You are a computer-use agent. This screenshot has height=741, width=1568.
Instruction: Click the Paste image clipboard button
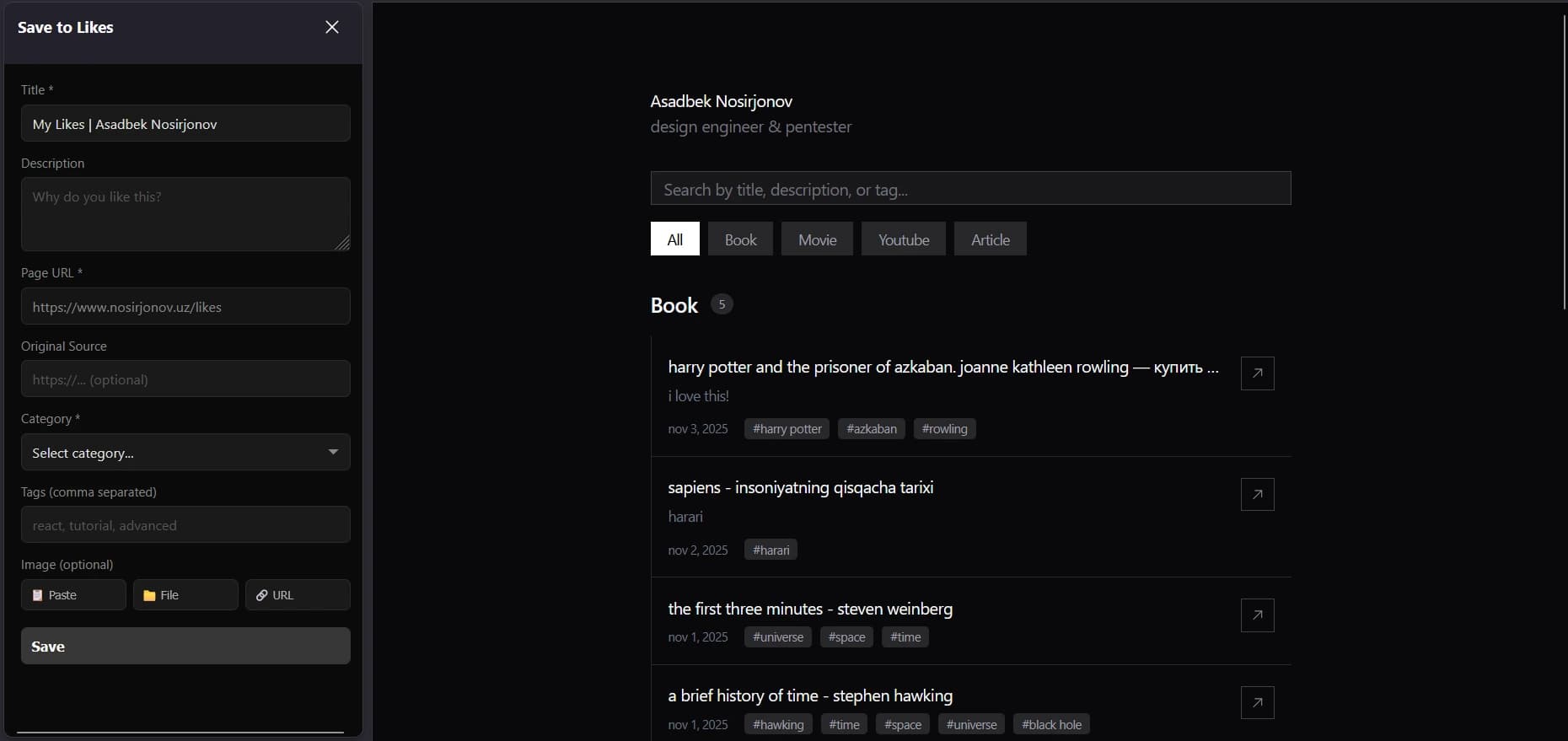coord(73,595)
